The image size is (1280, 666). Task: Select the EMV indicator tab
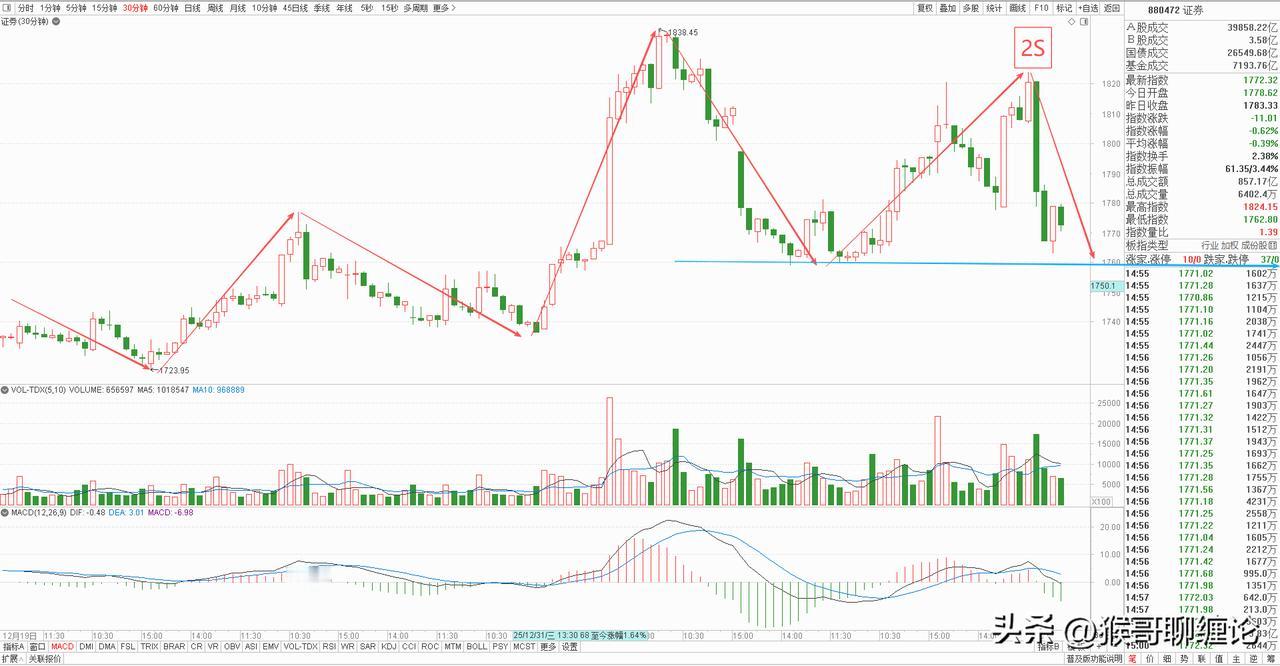pyautogui.click(x=270, y=647)
